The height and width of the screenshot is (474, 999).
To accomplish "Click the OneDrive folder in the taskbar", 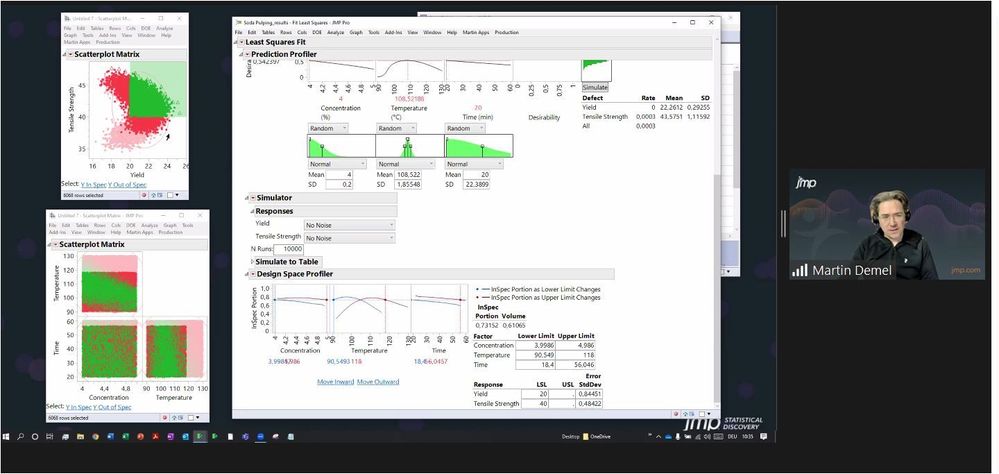I will 597,437.
